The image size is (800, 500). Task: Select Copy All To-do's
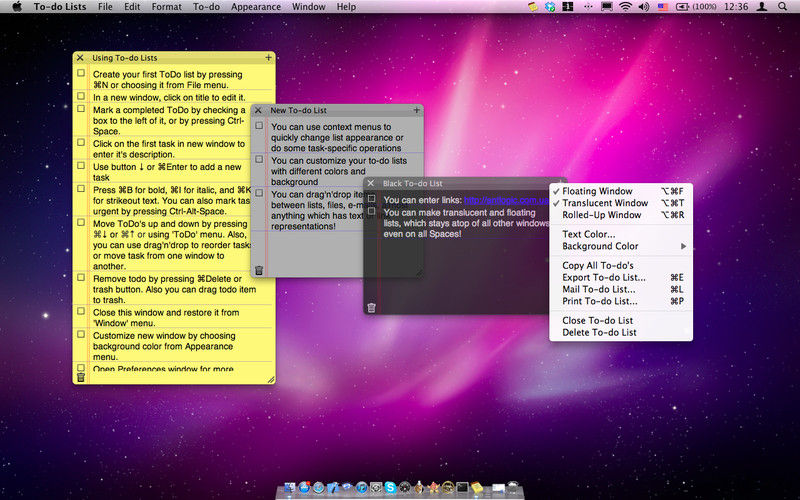[621, 265]
